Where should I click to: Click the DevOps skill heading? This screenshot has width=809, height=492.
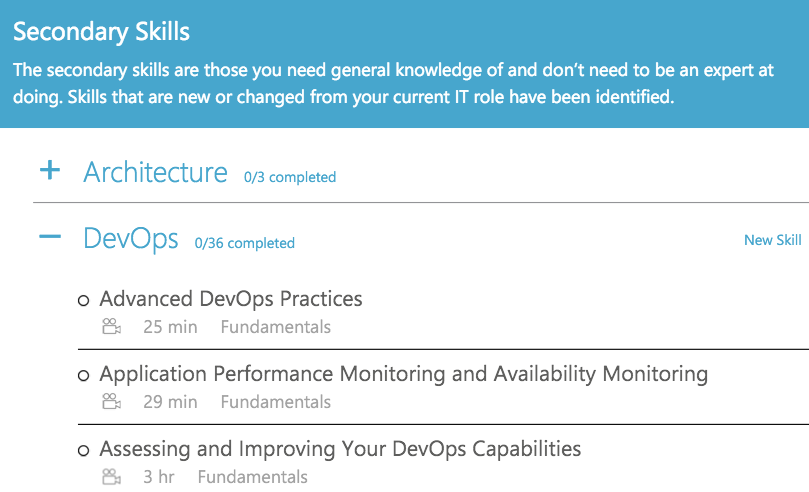(131, 239)
